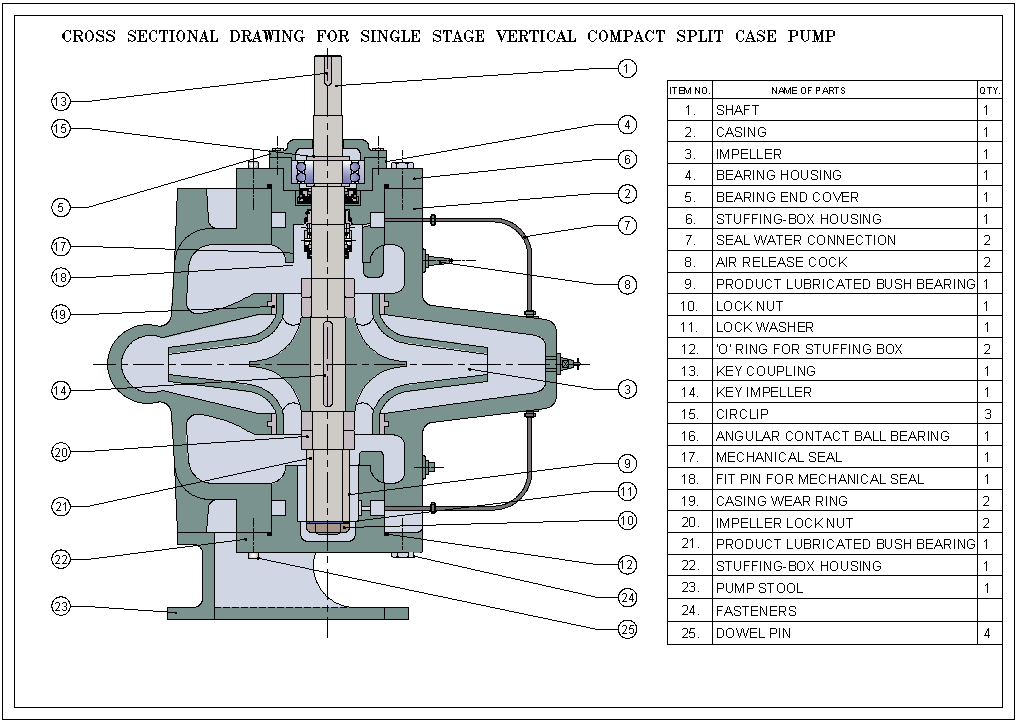Select callout balloon 9
The image size is (1019, 723).
[626, 464]
